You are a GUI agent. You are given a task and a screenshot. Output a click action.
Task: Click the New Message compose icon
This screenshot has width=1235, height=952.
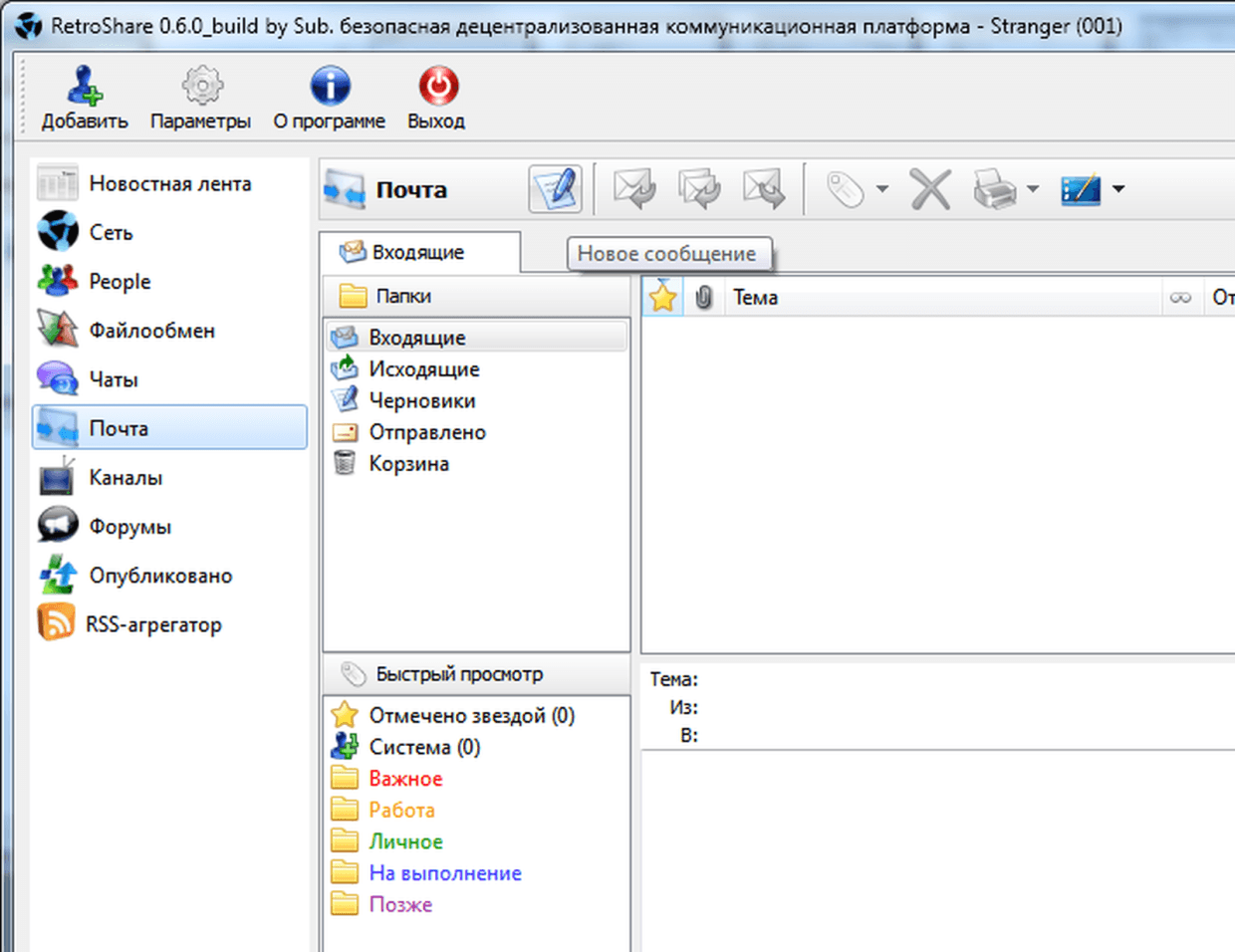tap(555, 189)
